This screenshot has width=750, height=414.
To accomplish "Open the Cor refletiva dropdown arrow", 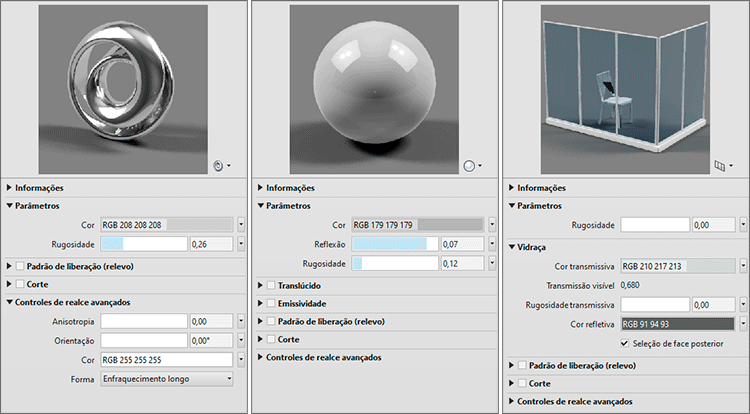I will (x=743, y=324).
